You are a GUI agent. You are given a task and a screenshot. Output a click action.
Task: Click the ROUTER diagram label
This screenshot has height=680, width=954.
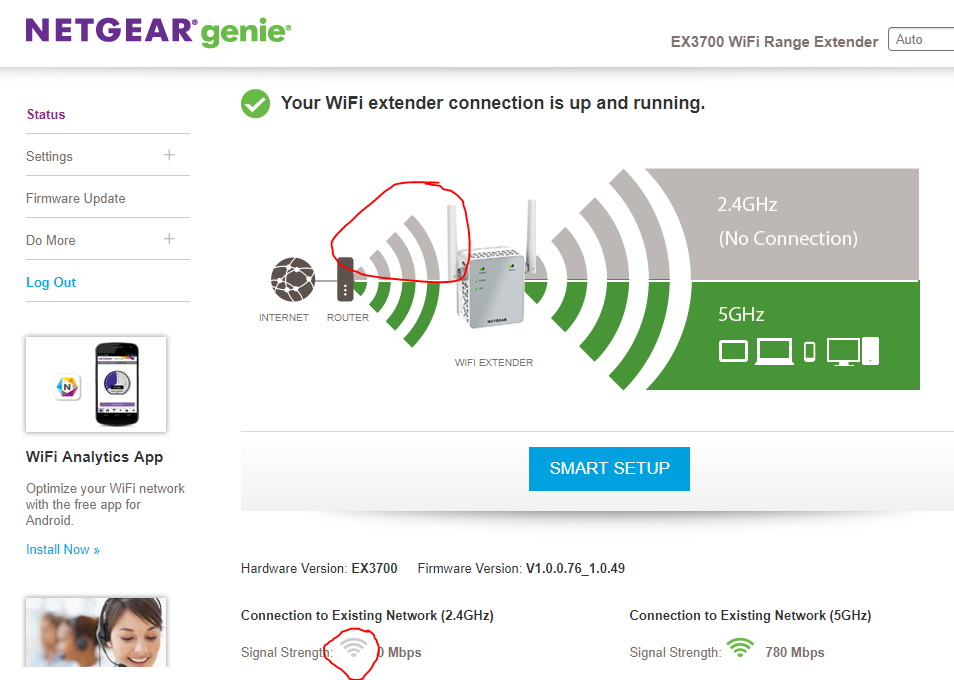pyautogui.click(x=347, y=317)
